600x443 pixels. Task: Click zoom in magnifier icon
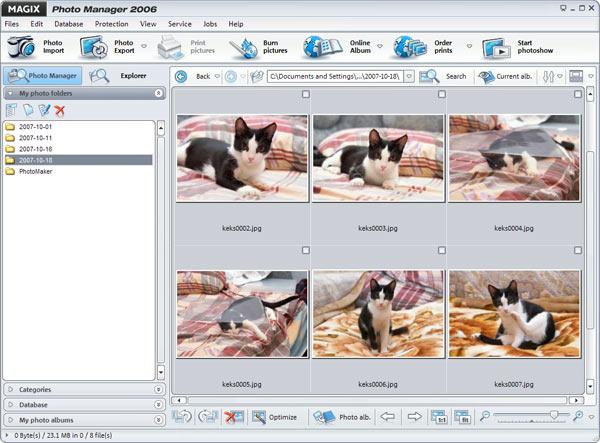point(578,415)
